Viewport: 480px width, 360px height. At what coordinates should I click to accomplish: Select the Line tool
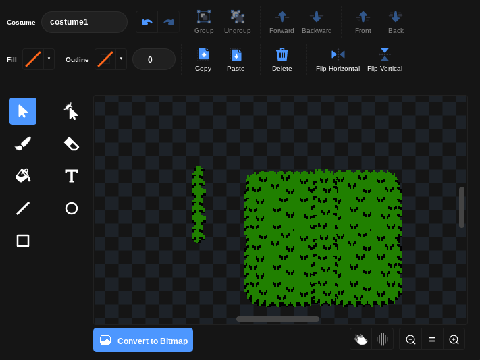23,208
